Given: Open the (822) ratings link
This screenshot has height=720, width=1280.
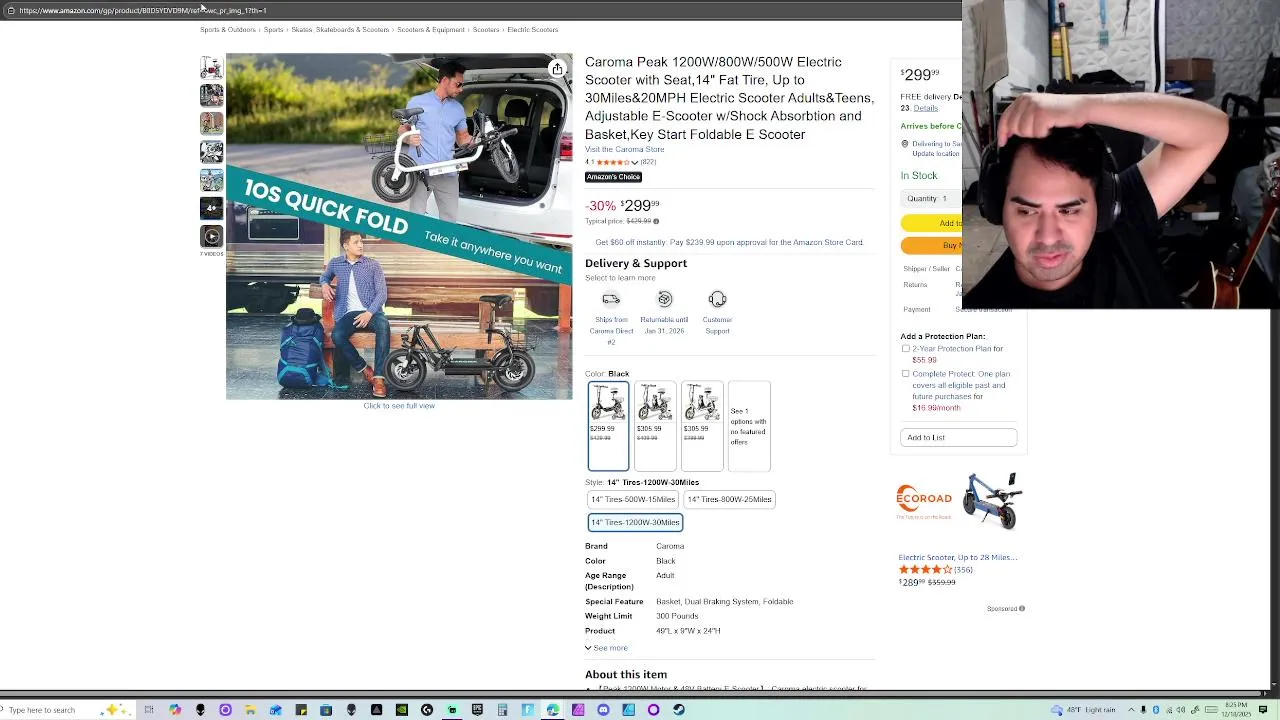Looking at the screenshot, I should click(x=648, y=162).
